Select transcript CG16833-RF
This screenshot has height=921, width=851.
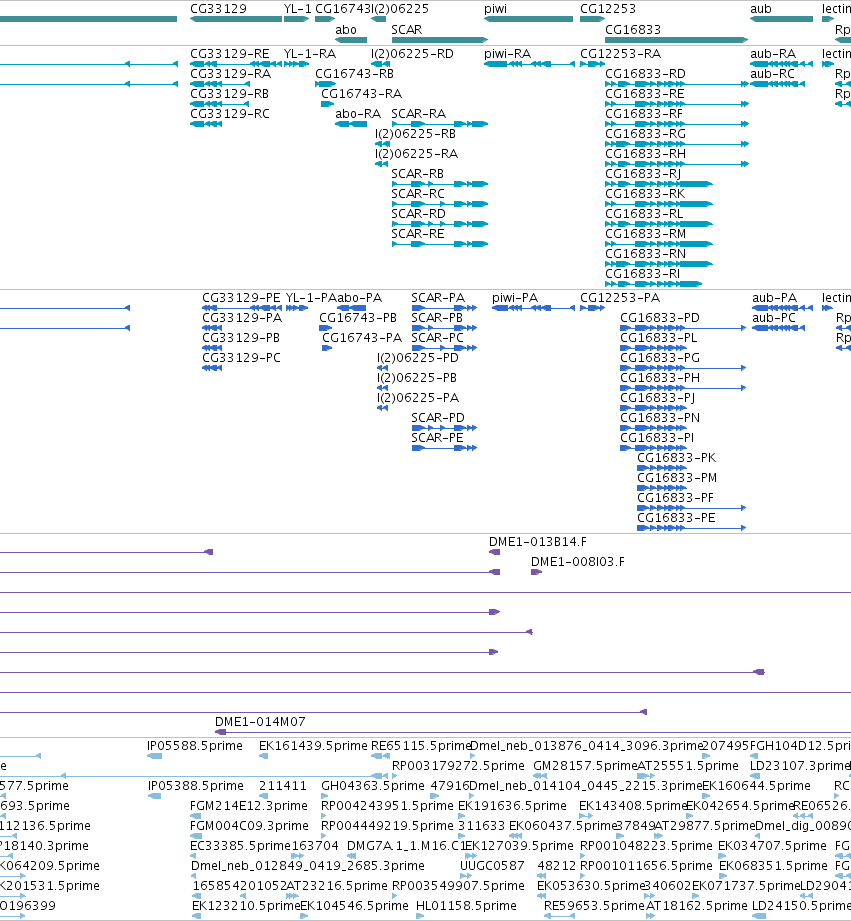coord(677,124)
